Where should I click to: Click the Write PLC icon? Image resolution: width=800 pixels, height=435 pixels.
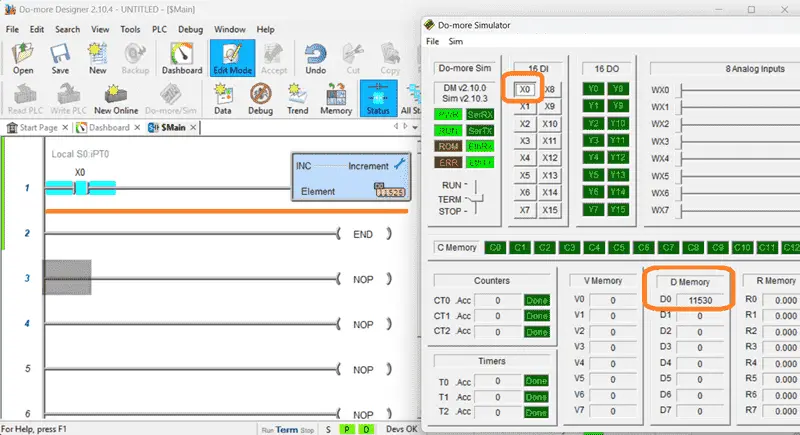[x=68, y=99]
